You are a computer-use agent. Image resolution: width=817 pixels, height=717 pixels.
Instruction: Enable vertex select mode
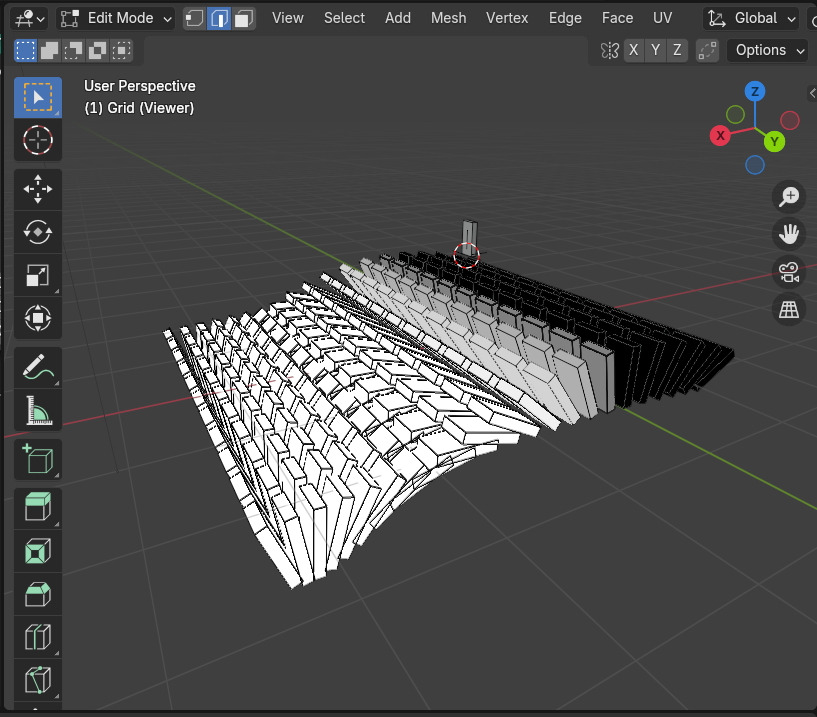click(194, 19)
